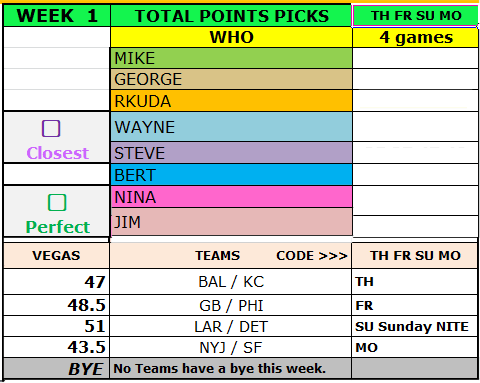Screen dimensions: 480x383
Task: Select the yellow 4 games cell
Action: pos(415,37)
